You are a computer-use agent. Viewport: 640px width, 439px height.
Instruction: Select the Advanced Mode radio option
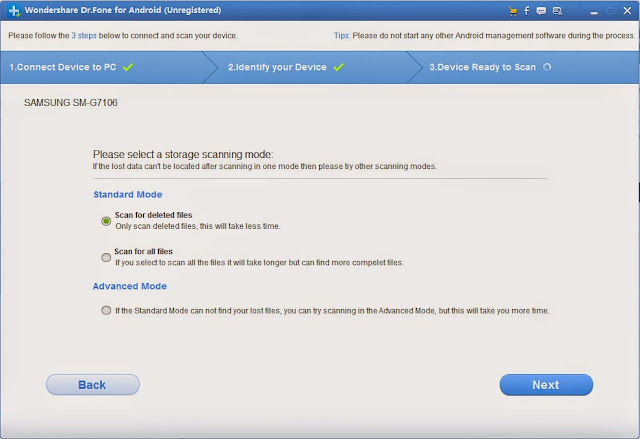[106, 310]
